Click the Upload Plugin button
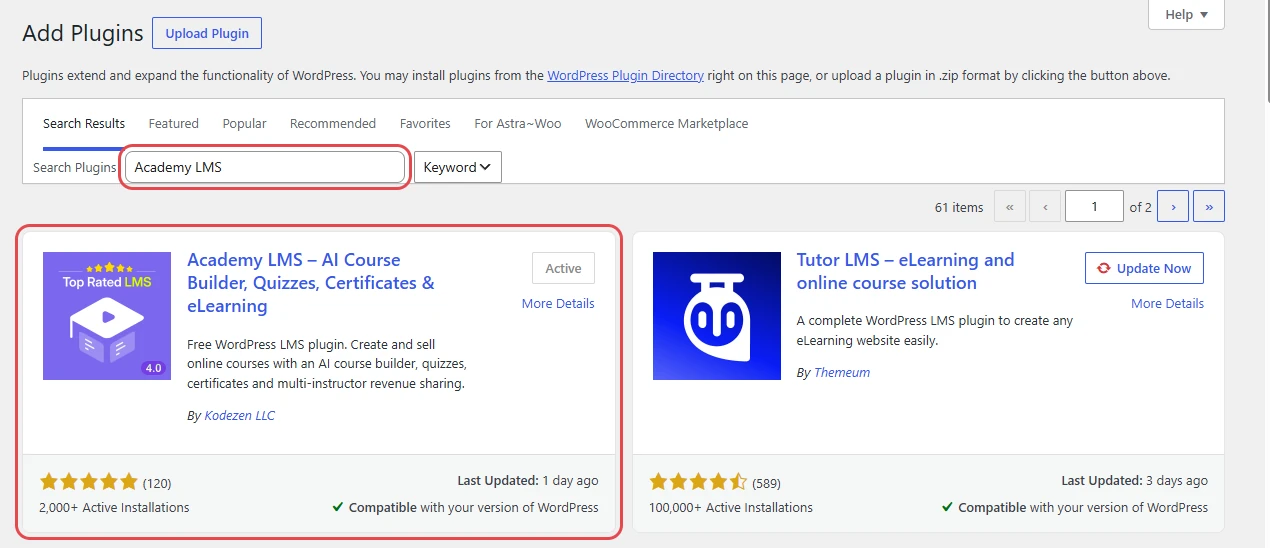This screenshot has width=1270, height=548. click(x=207, y=33)
